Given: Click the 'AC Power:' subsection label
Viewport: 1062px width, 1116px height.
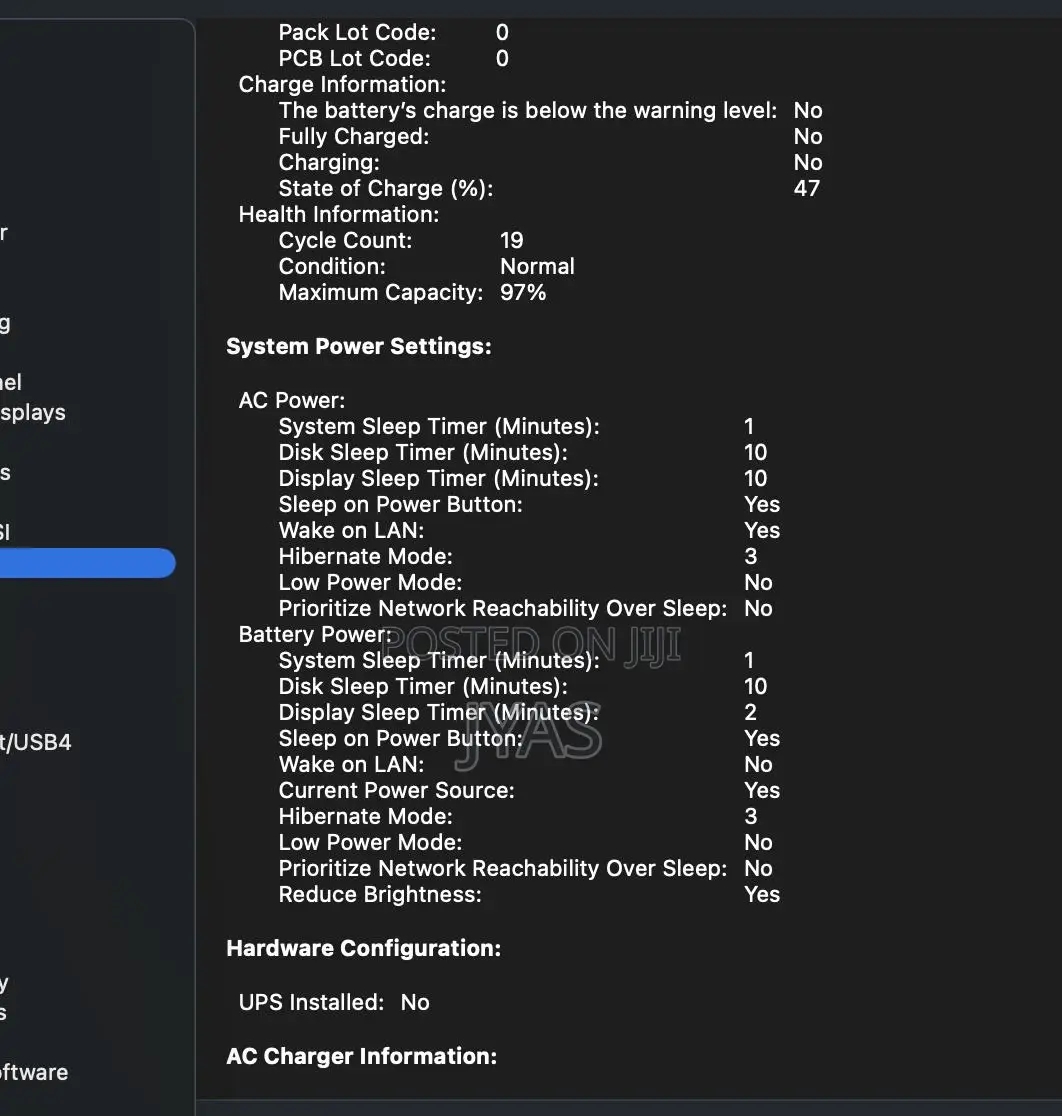Looking at the screenshot, I should pos(292,400).
